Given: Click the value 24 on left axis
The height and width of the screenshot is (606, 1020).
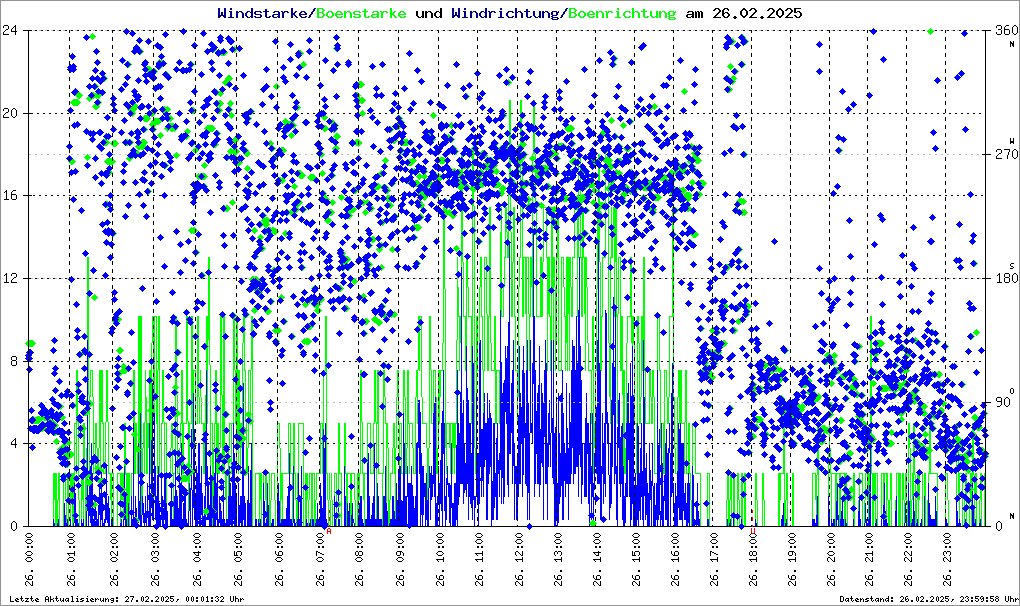Looking at the screenshot, I should [x=14, y=30].
